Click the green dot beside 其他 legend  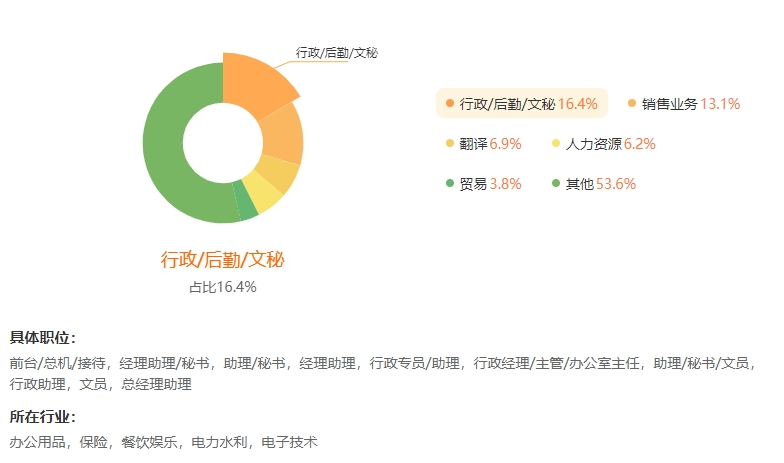tap(556, 184)
